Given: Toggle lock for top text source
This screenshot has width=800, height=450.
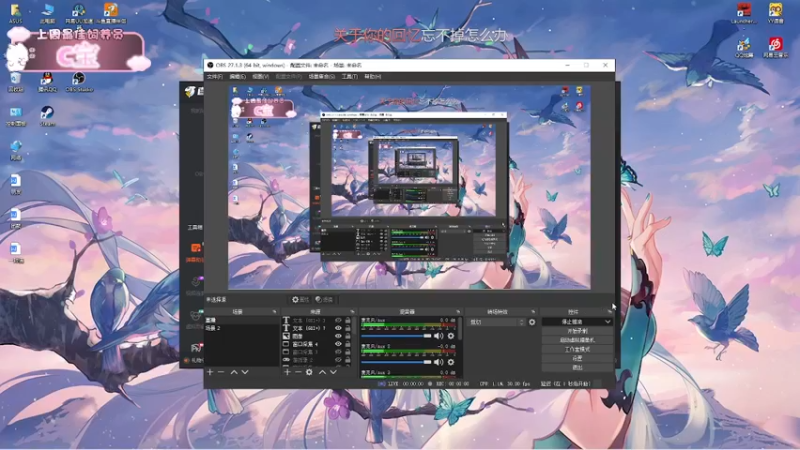Looking at the screenshot, I should [348, 320].
